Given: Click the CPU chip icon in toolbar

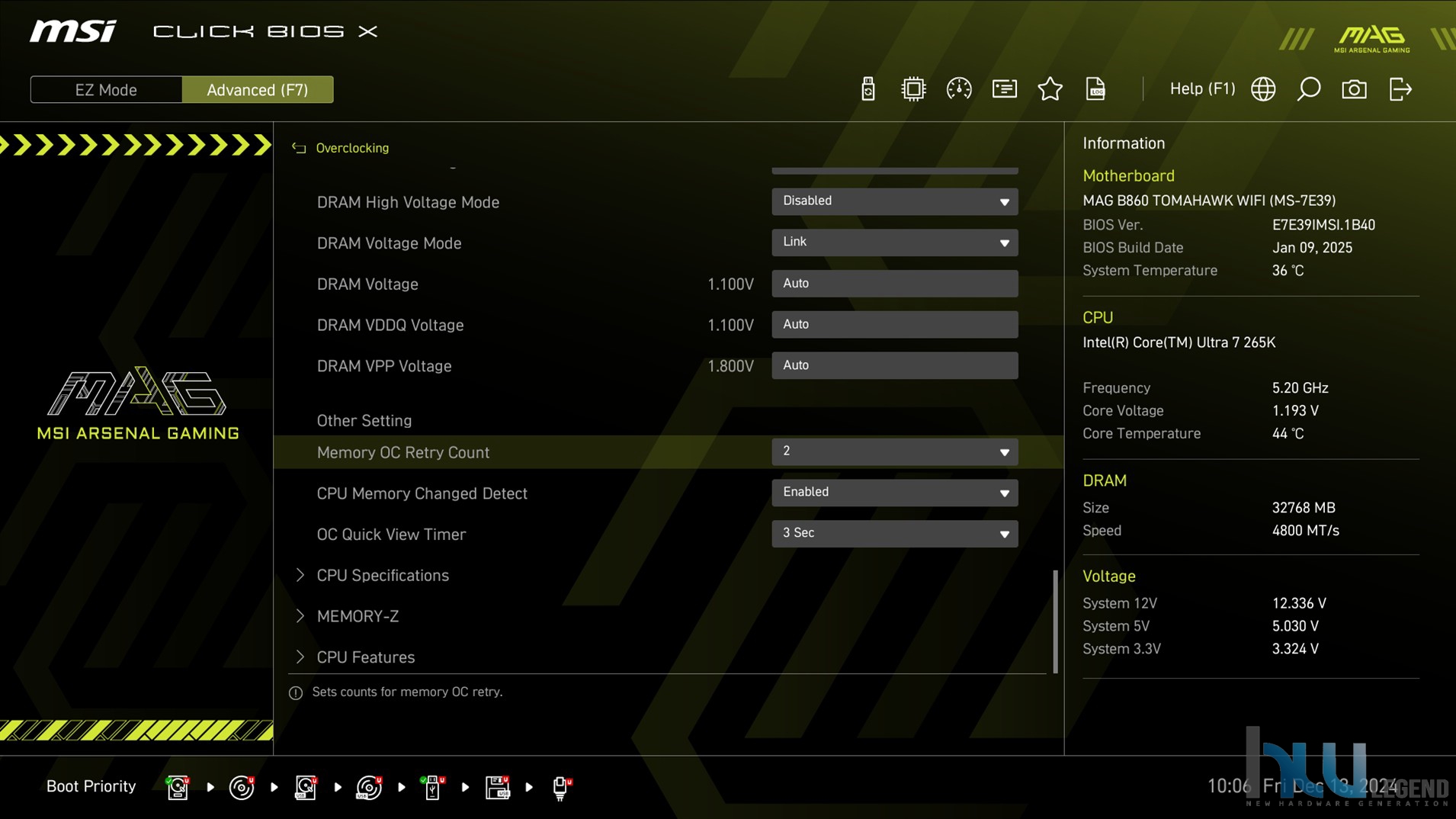Looking at the screenshot, I should [912, 89].
